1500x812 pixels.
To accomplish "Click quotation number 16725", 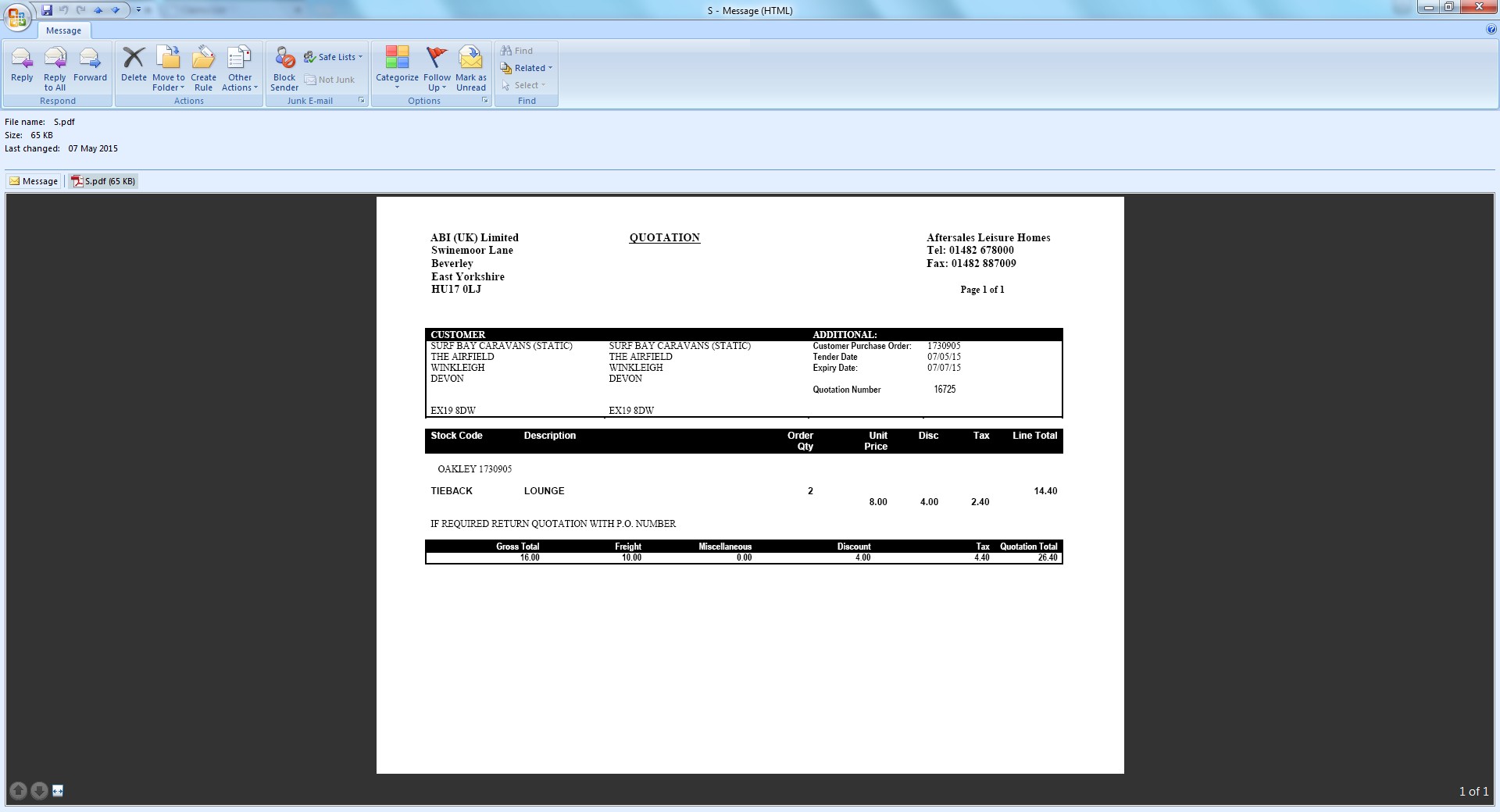I will point(945,389).
